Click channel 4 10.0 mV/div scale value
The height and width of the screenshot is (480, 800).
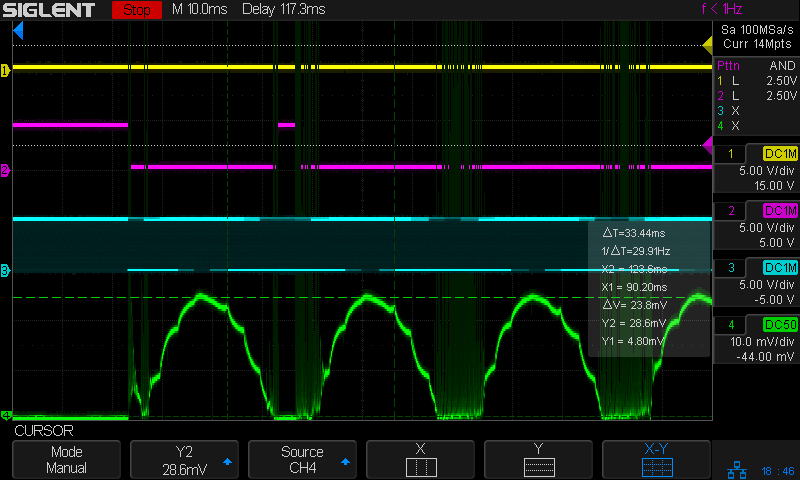click(762, 342)
